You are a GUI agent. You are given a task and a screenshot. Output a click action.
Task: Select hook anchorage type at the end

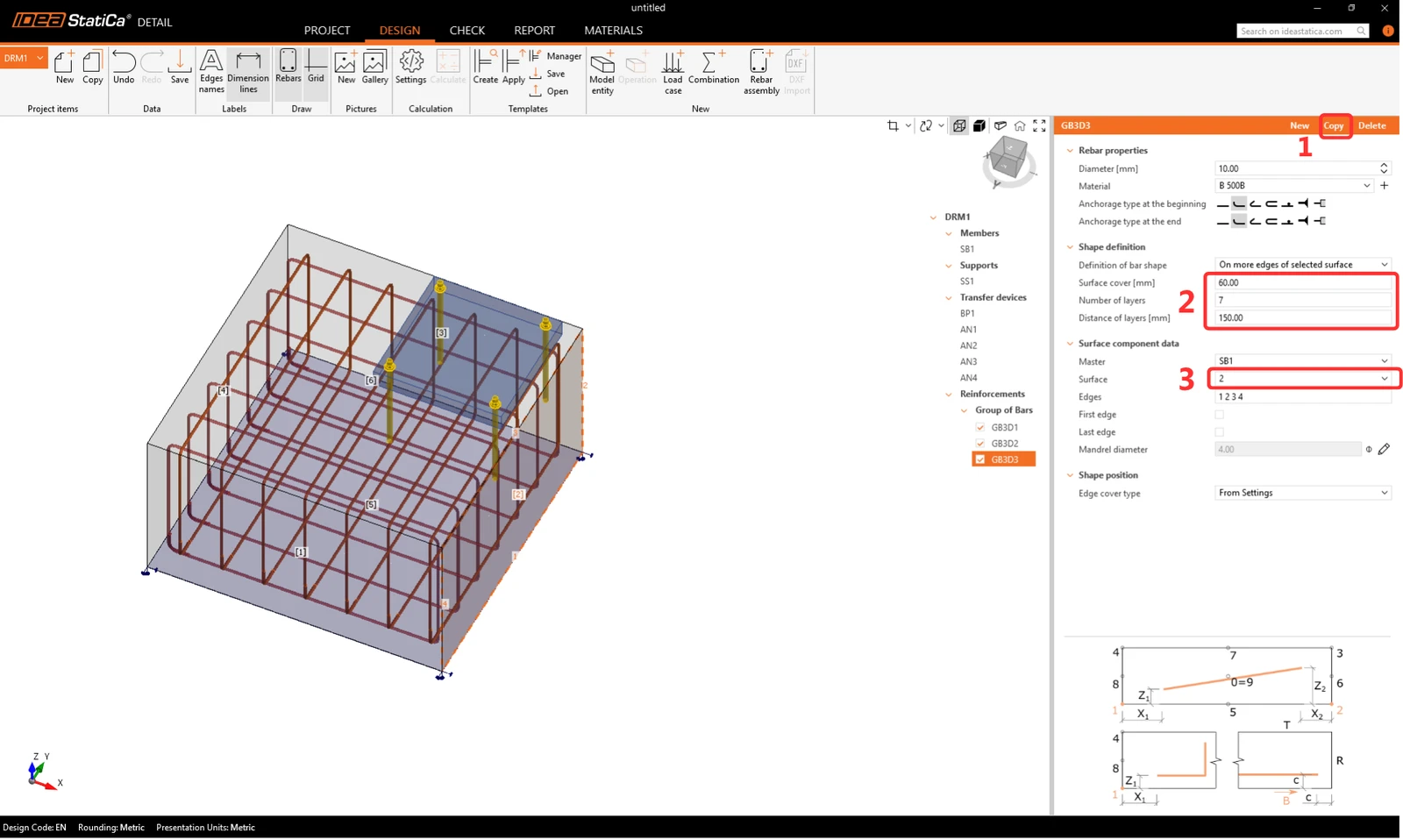click(1255, 221)
